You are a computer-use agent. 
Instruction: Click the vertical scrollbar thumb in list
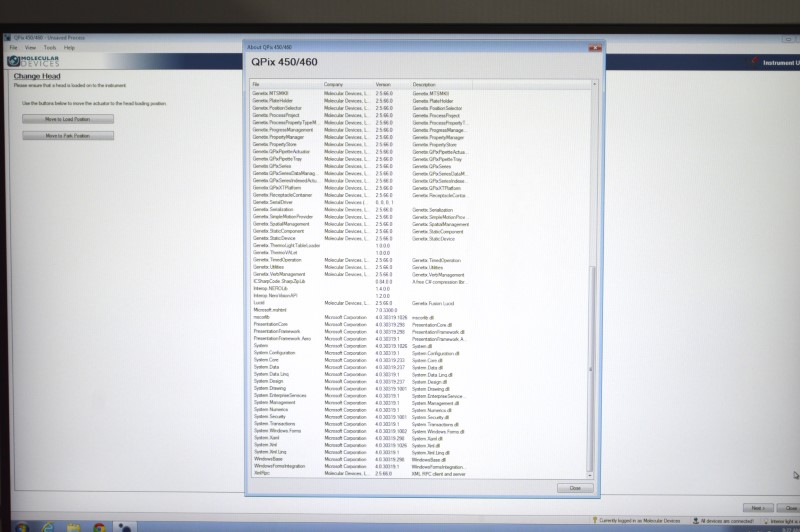592,368
